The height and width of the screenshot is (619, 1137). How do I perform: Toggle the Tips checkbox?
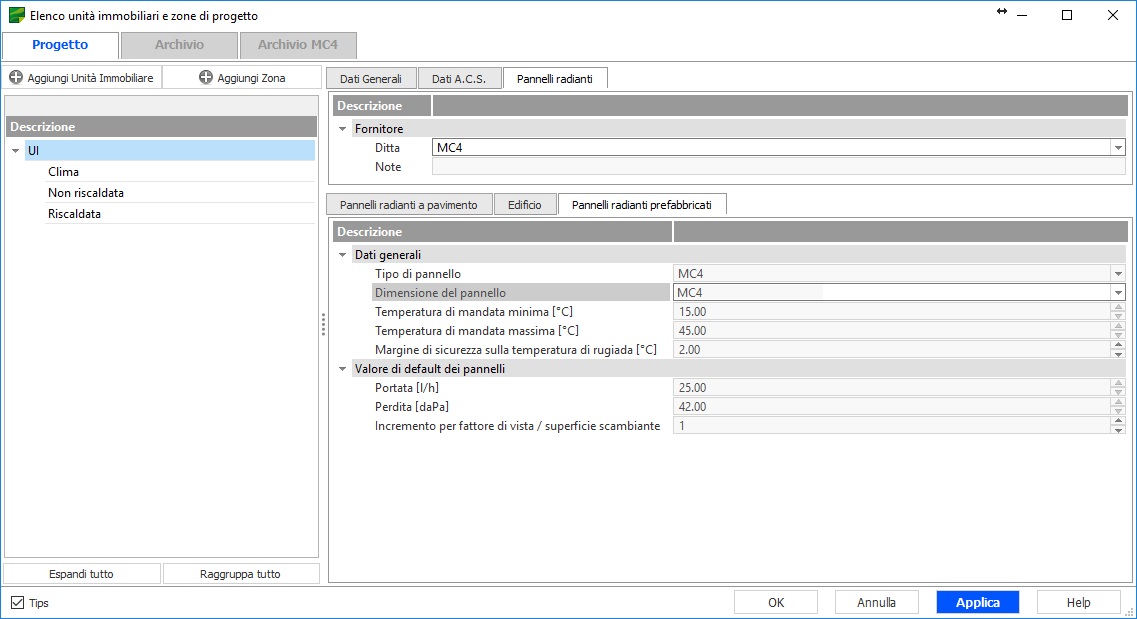pos(17,602)
